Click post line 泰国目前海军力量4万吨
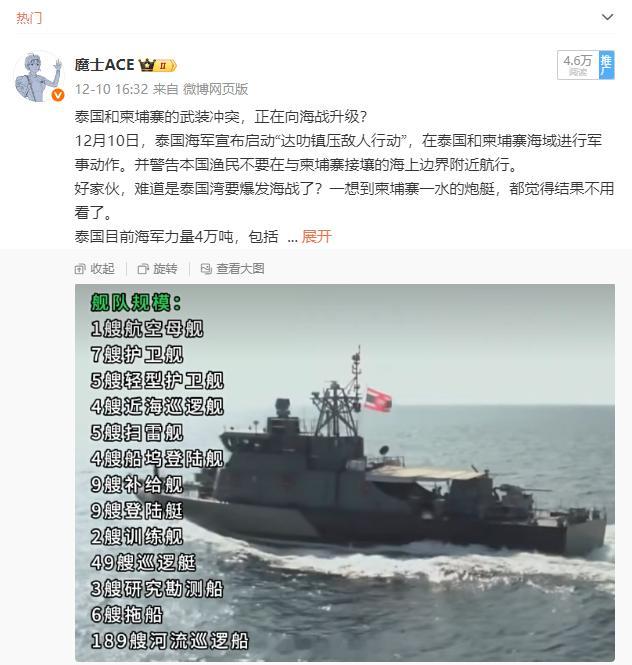This screenshot has width=632, height=665. [x=176, y=236]
